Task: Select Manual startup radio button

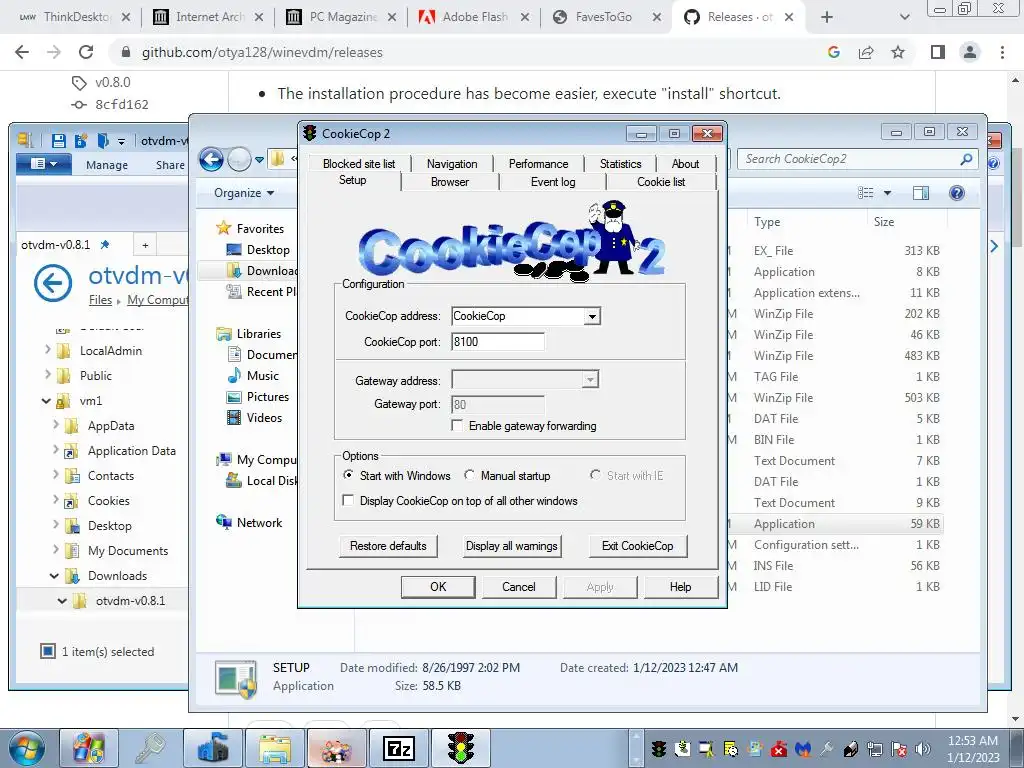Action: 470,475
